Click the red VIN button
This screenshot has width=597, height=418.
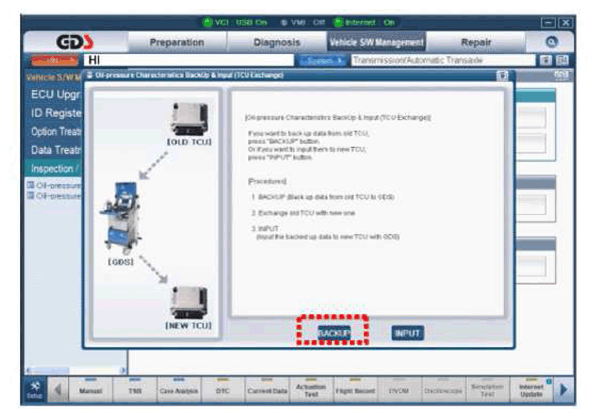point(54,61)
